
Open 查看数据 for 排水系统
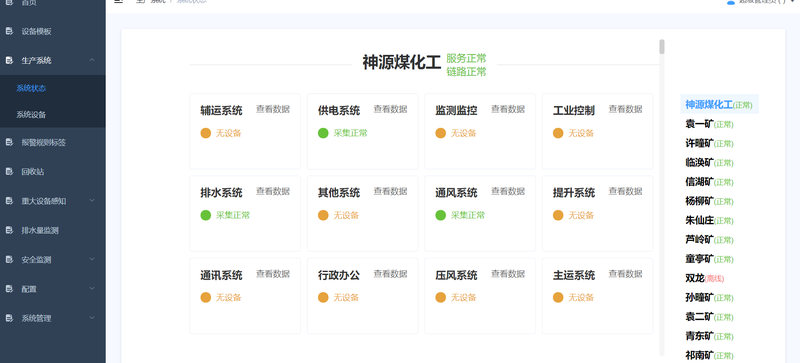[273, 191]
